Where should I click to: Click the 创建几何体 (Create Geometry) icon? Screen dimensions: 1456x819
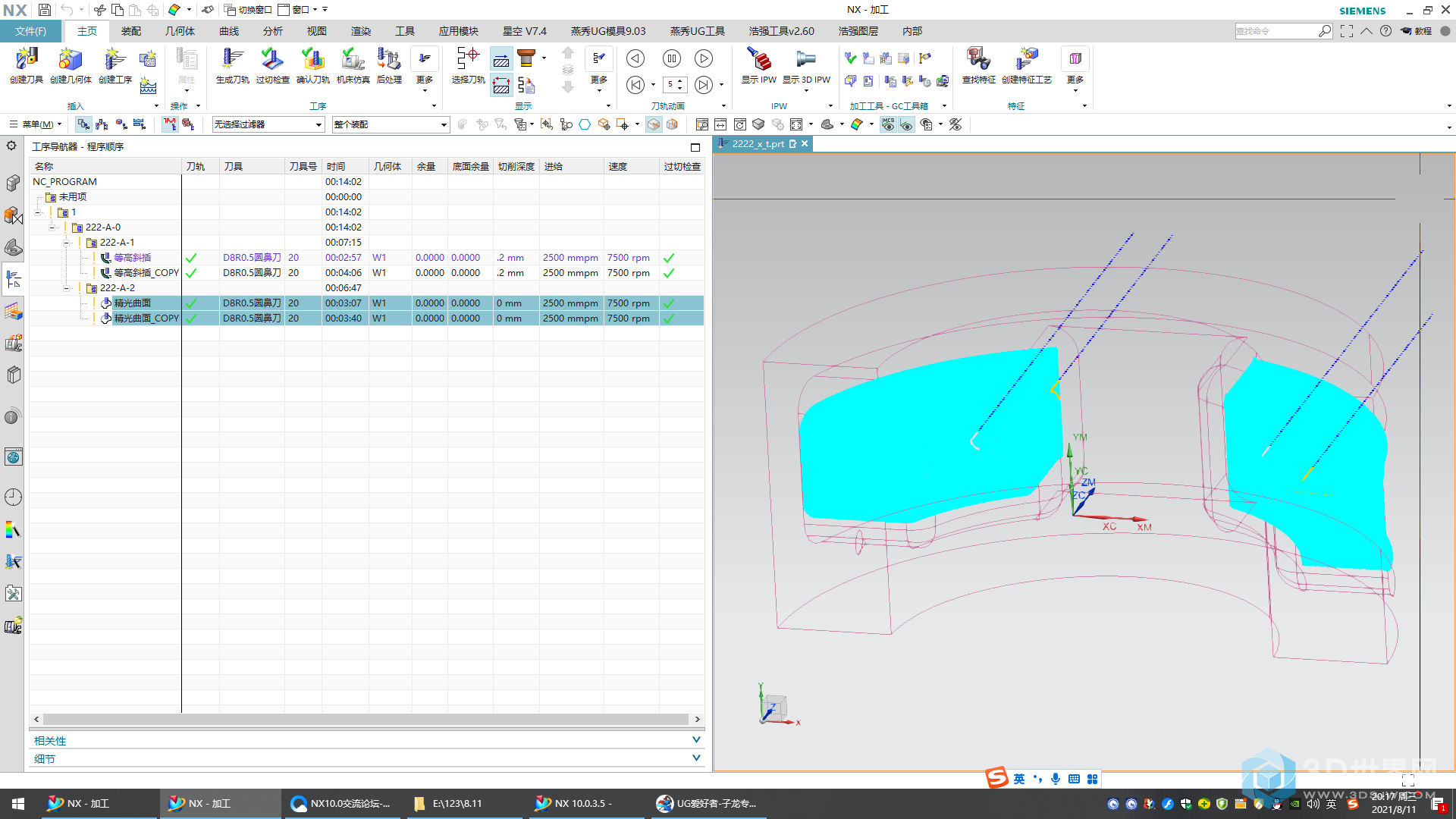click(x=71, y=65)
